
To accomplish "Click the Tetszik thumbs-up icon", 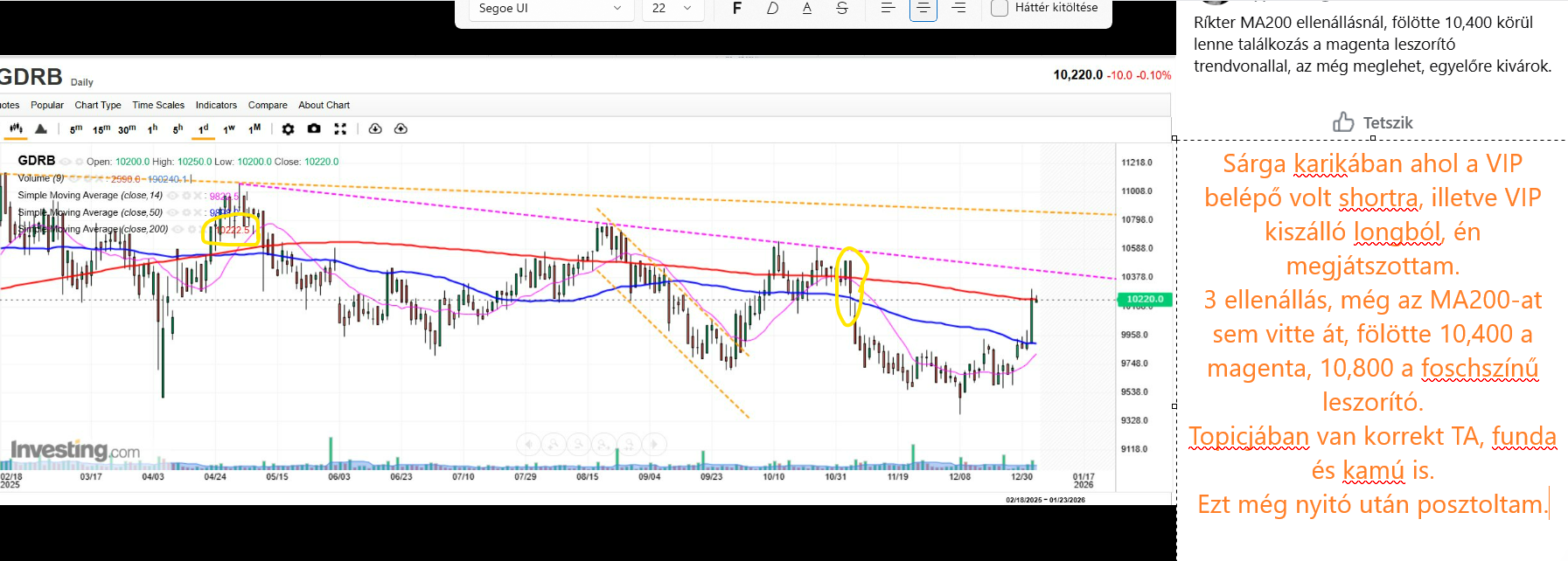I will [x=1343, y=122].
